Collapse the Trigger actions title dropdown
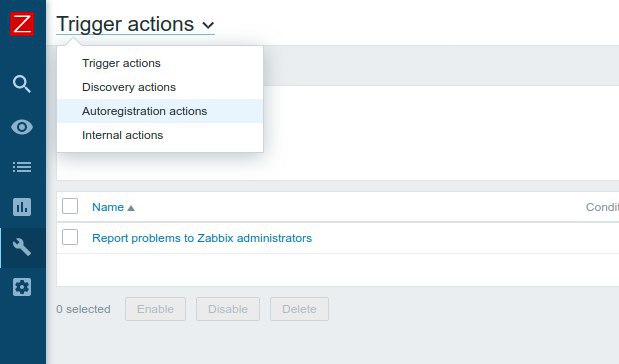 coord(135,24)
